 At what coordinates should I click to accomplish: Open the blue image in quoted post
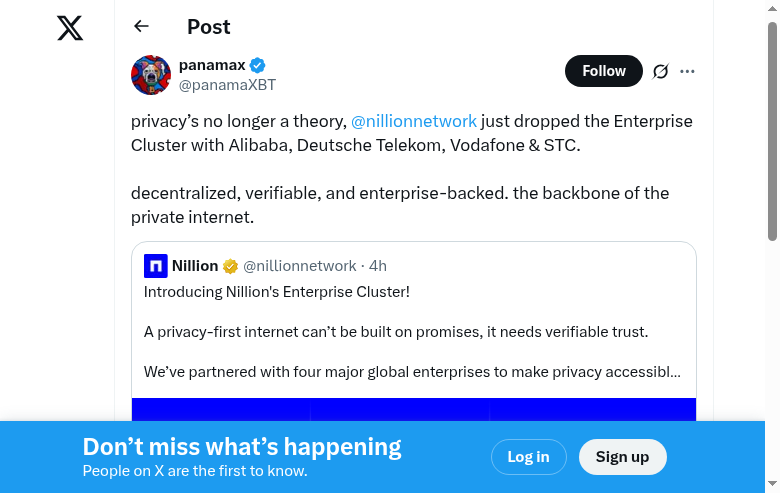pyautogui.click(x=413, y=409)
